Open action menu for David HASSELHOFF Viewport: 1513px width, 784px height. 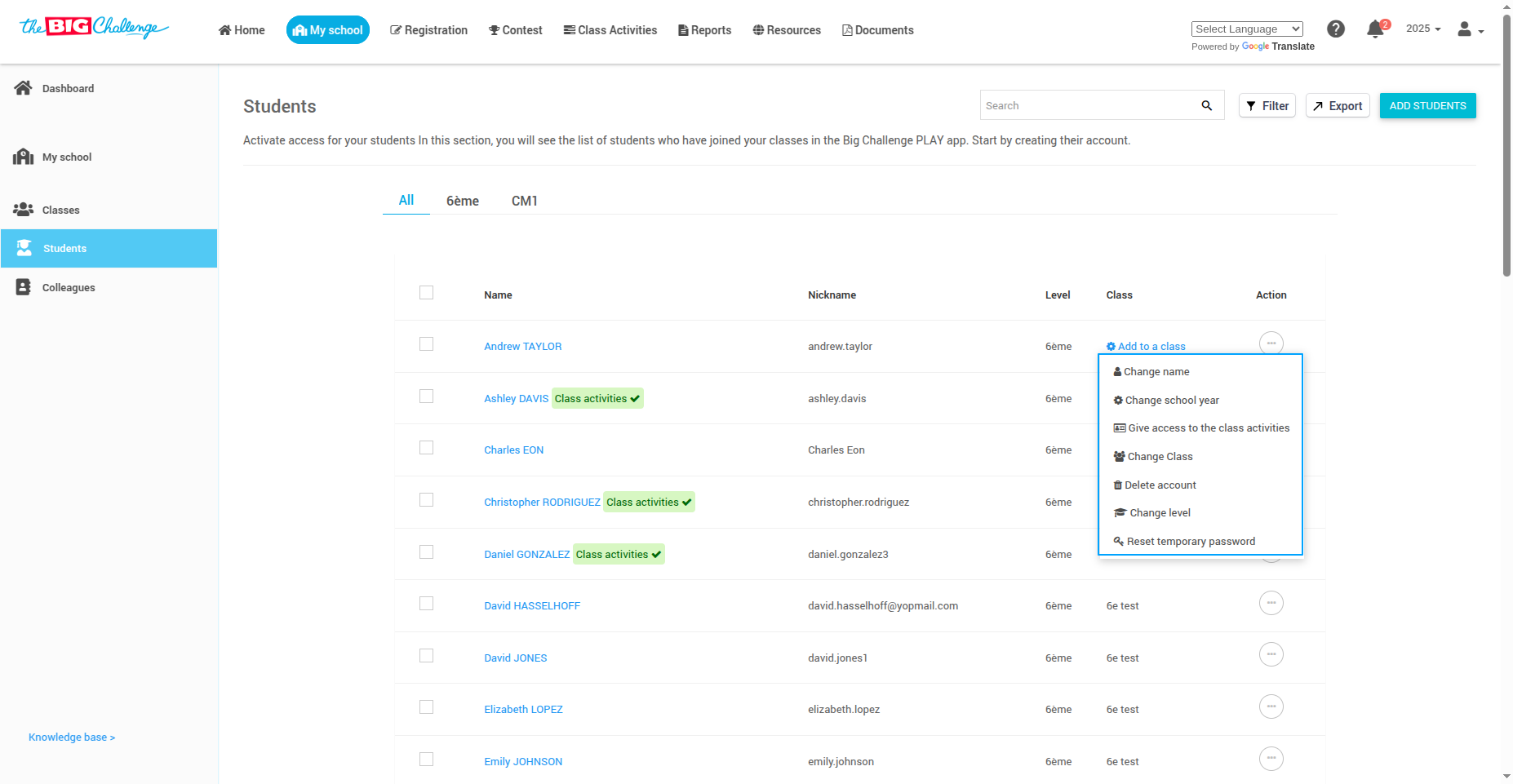pos(1271,603)
